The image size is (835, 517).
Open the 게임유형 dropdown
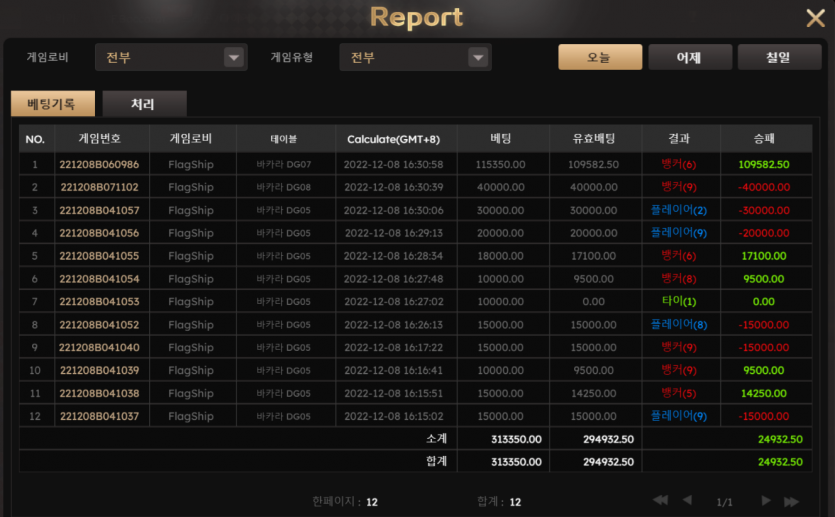pyautogui.click(x=415, y=57)
